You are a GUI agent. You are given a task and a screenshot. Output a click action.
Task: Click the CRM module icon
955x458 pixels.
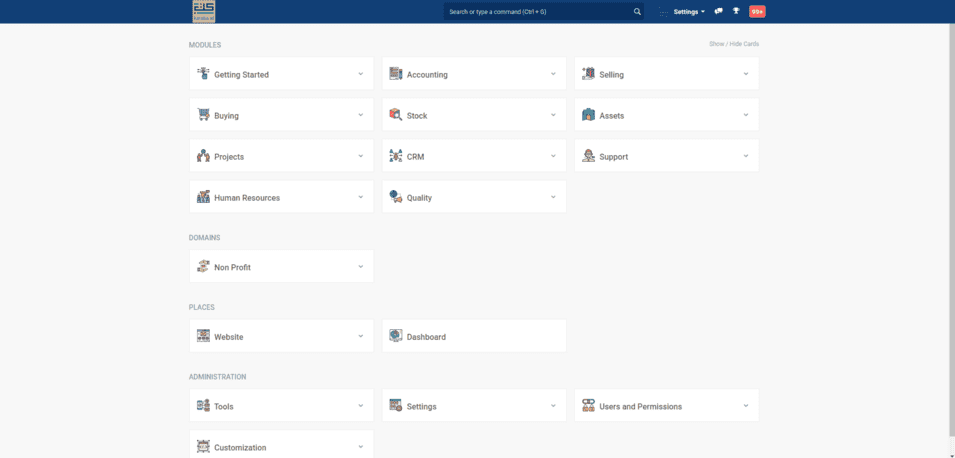pos(396,156)
